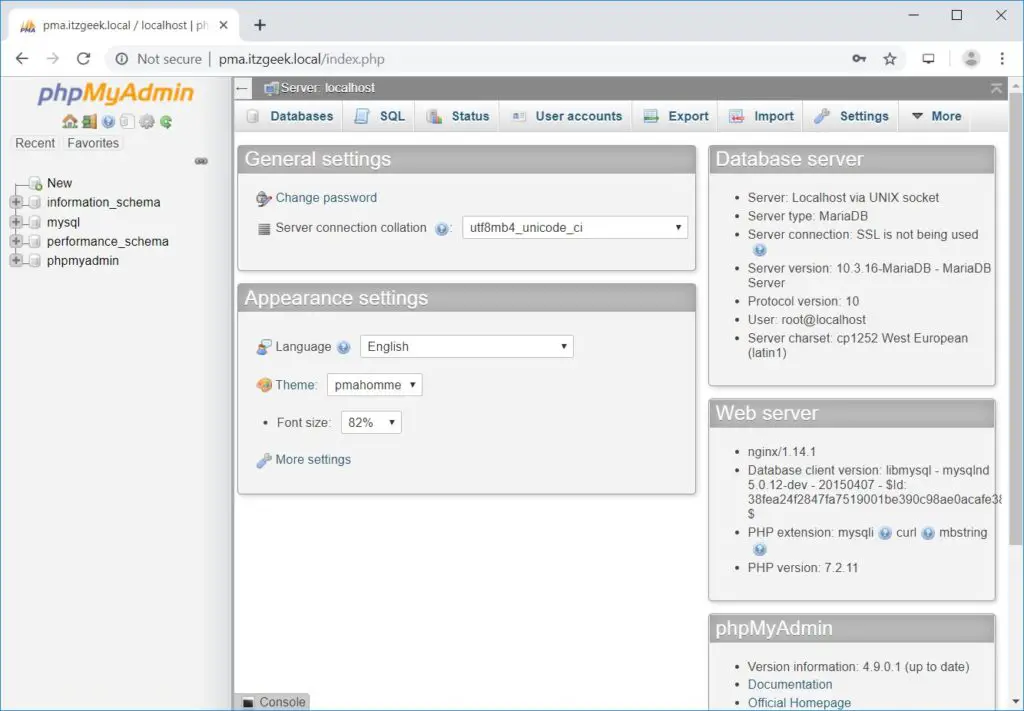Viewport: 1024px width, 711px height.
Task: Click the documents copy icon in sidebar
Action: pos(127,121)
